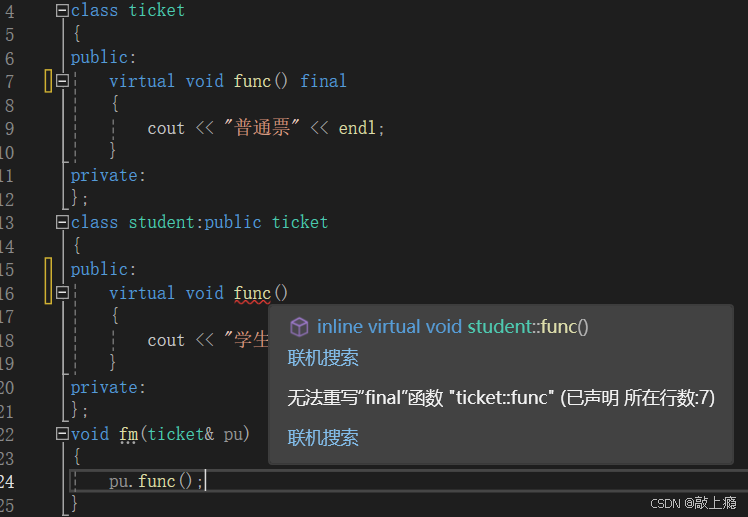Select line number 9 in the gutter
Screen dimensions: 748x517
click(x=10, y=128)
